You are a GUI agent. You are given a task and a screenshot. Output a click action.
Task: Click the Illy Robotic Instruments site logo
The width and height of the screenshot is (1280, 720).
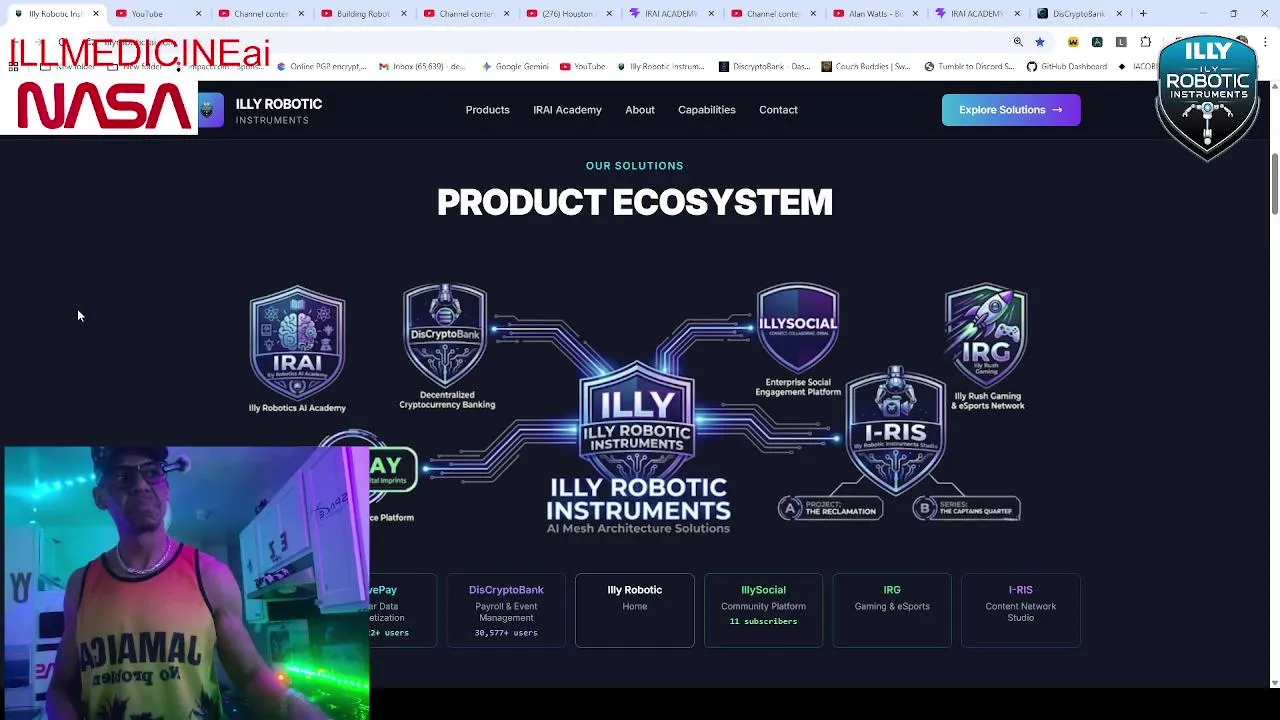(x=260, y=111)
